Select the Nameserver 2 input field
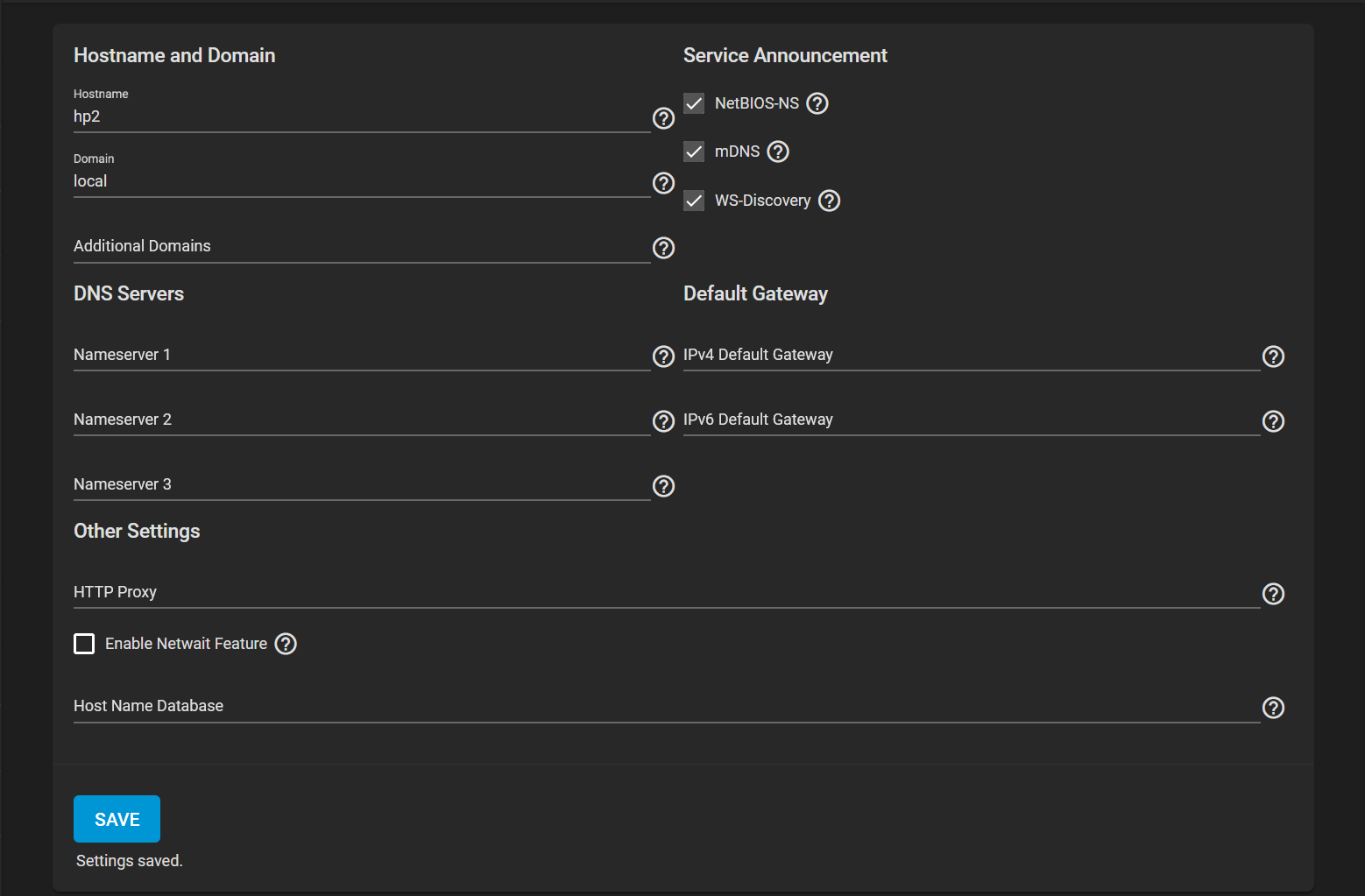This screenshot has width=1365, height=896. click(362, 420)
